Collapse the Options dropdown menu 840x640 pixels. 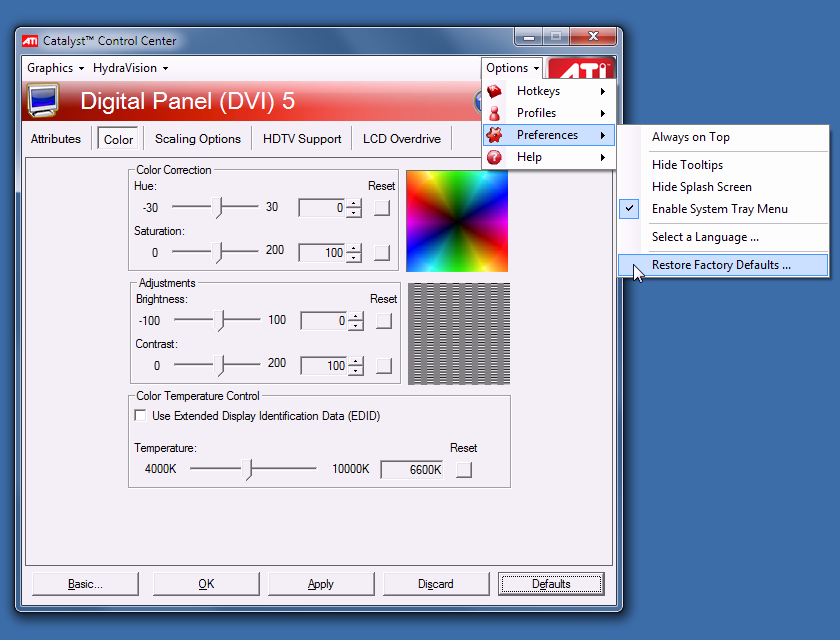pos(512,68)
